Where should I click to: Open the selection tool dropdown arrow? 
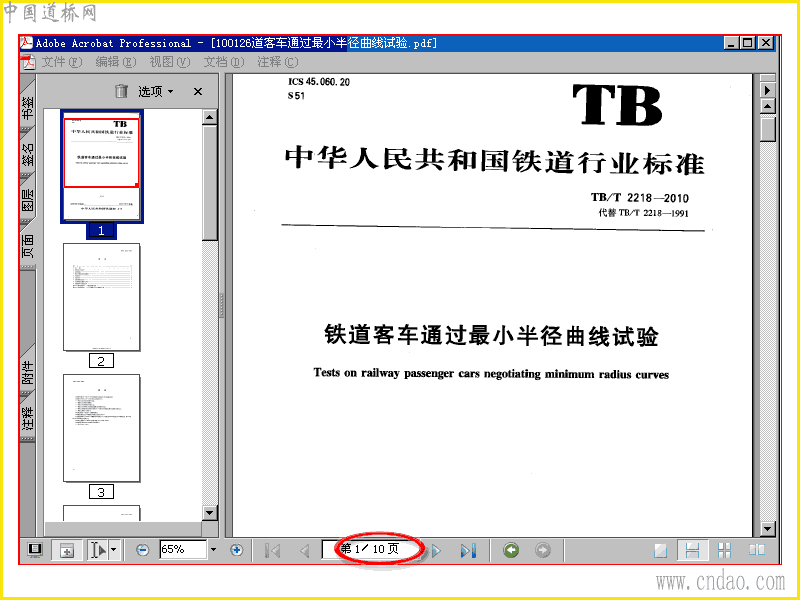pyautogui.click(x=114, y=550)
